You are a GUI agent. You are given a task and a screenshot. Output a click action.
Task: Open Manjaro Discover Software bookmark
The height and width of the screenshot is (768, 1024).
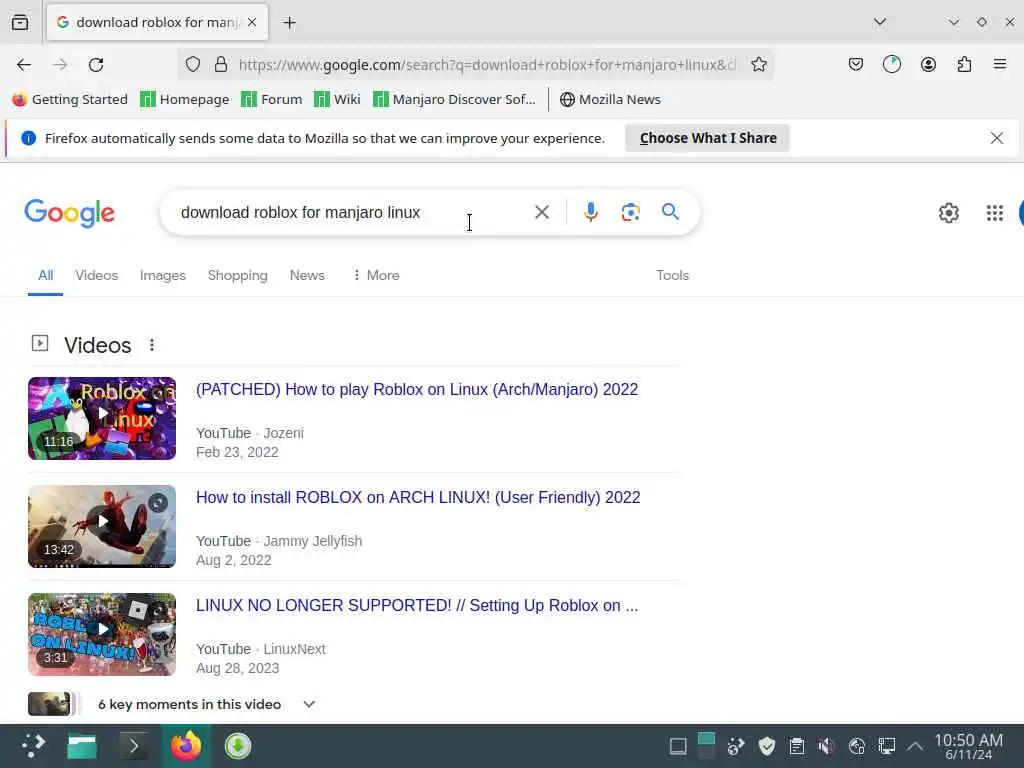point(454,99)
